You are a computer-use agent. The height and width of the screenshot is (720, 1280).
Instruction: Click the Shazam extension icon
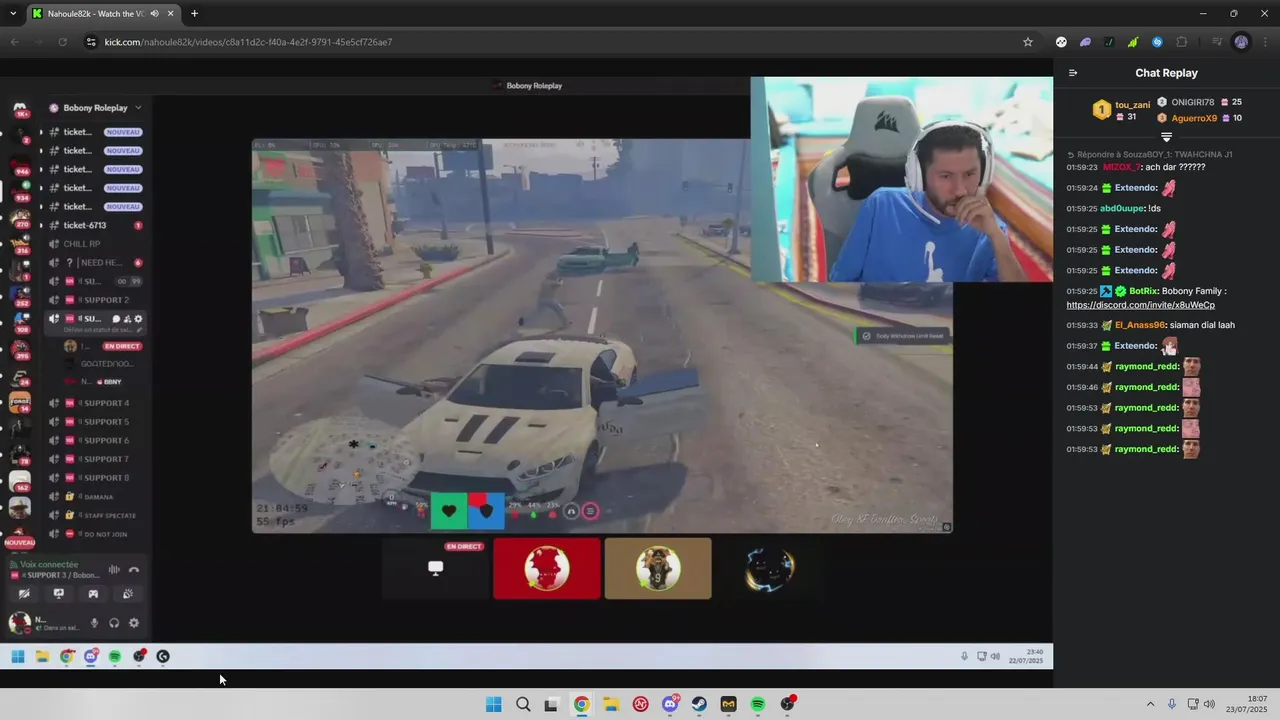point(1157,42)
